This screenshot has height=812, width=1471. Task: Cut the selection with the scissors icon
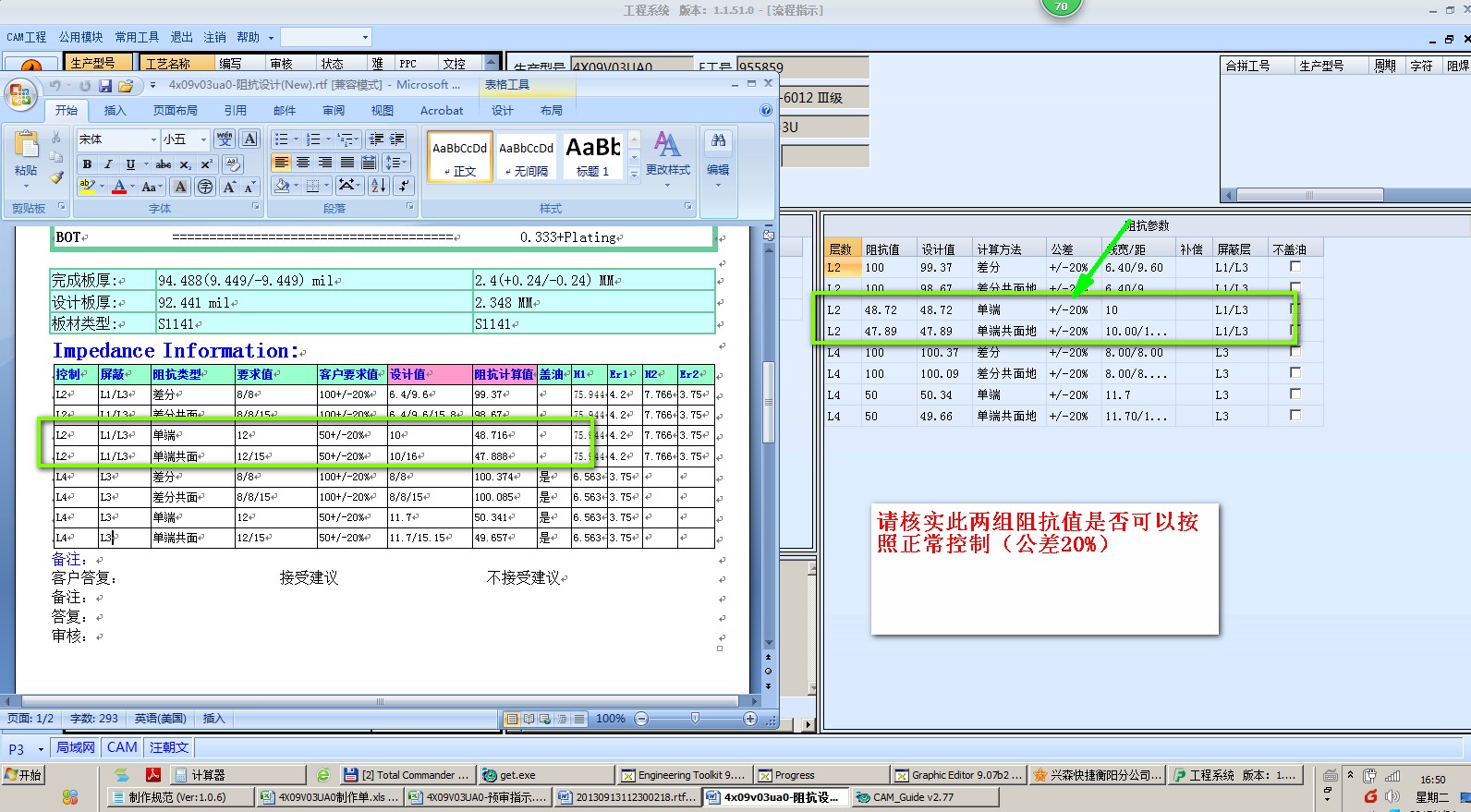[56, 138]
